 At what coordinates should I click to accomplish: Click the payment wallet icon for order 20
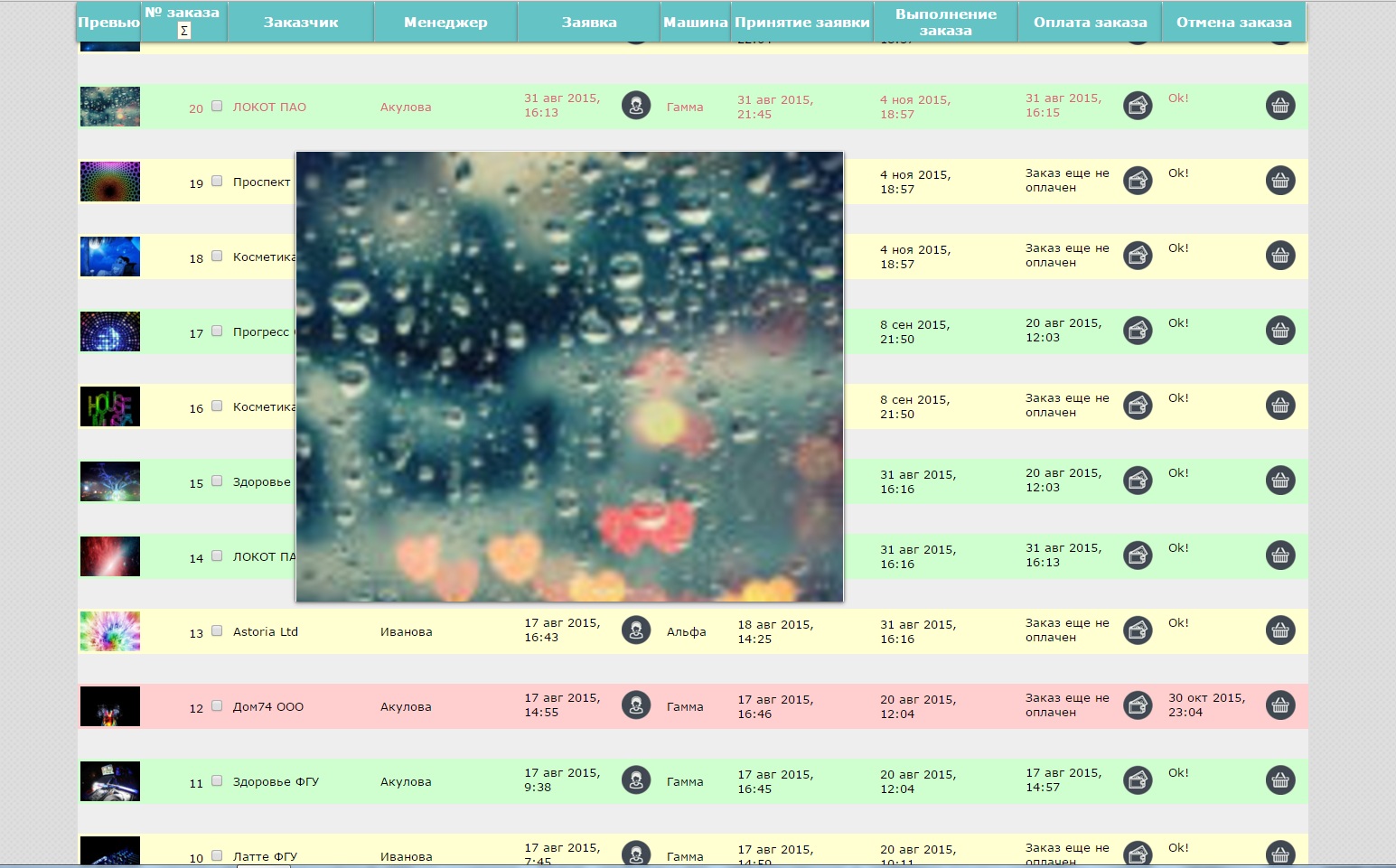[x=1138, y=106]
